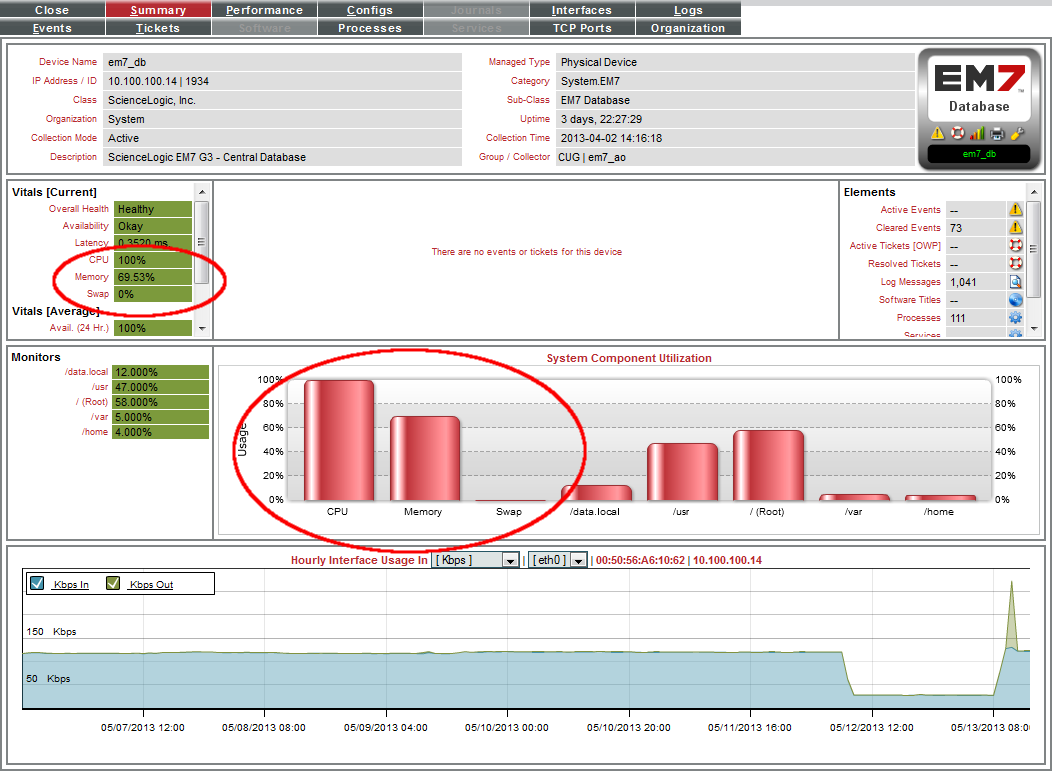The width and height of the screenshot is (1052, 771).
Task: Click the / (Root) bar in utilization chart
Action: pyautogui.click(x=768, y=465)
